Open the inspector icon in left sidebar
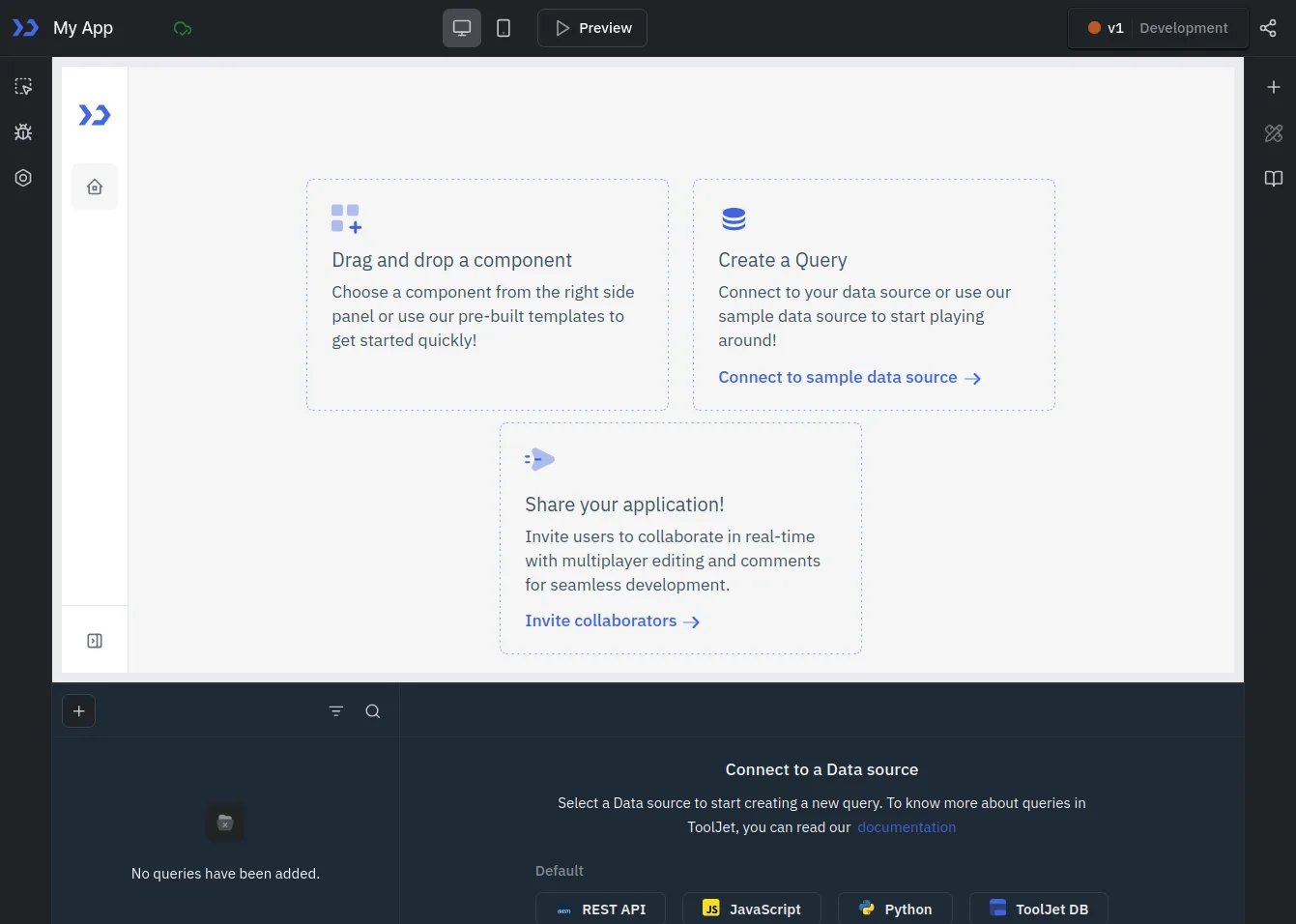 click(x=23, y=87)
